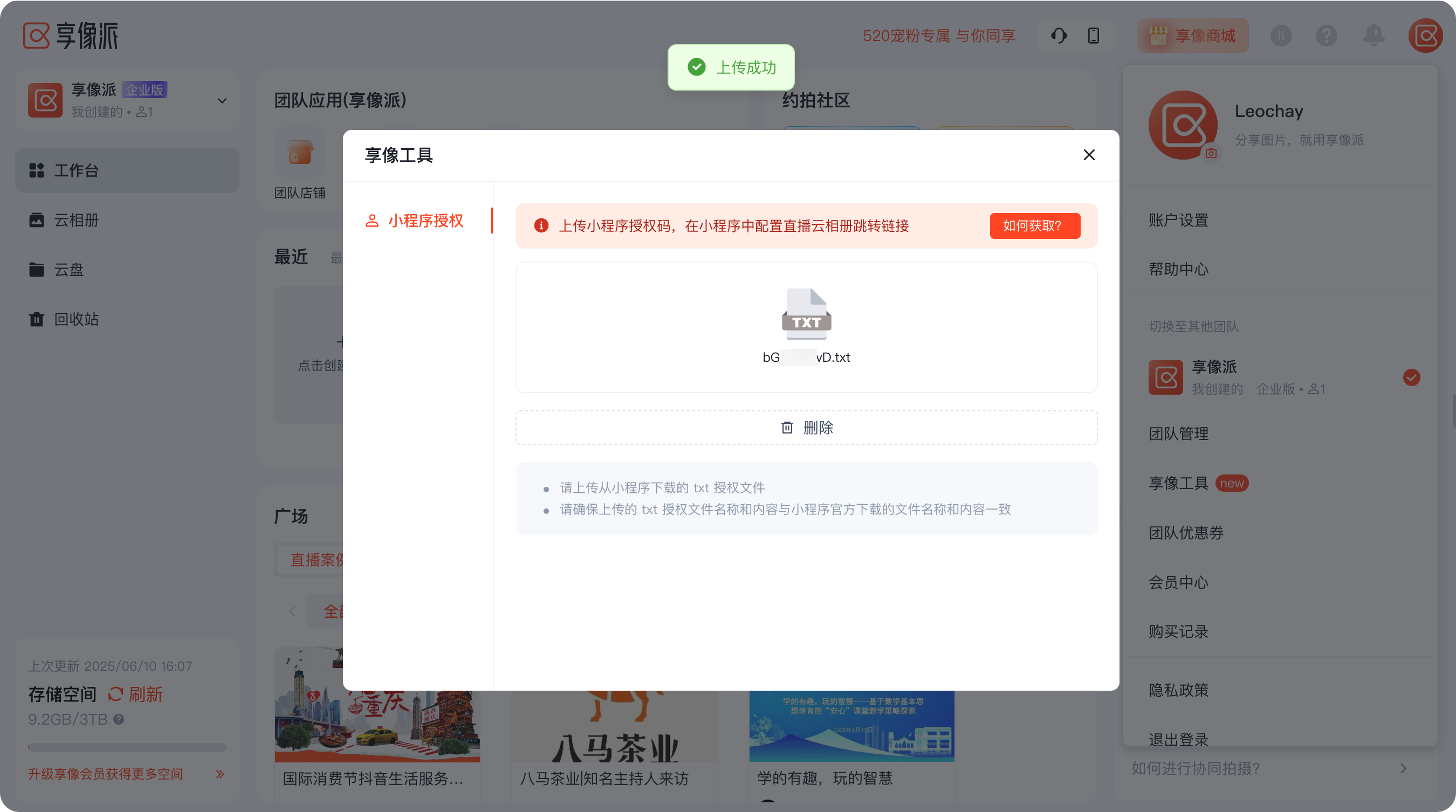Click the red checkmark on 享像派 team
Viewport: 1456px width, 812px height.
(x=1411, y=377)
